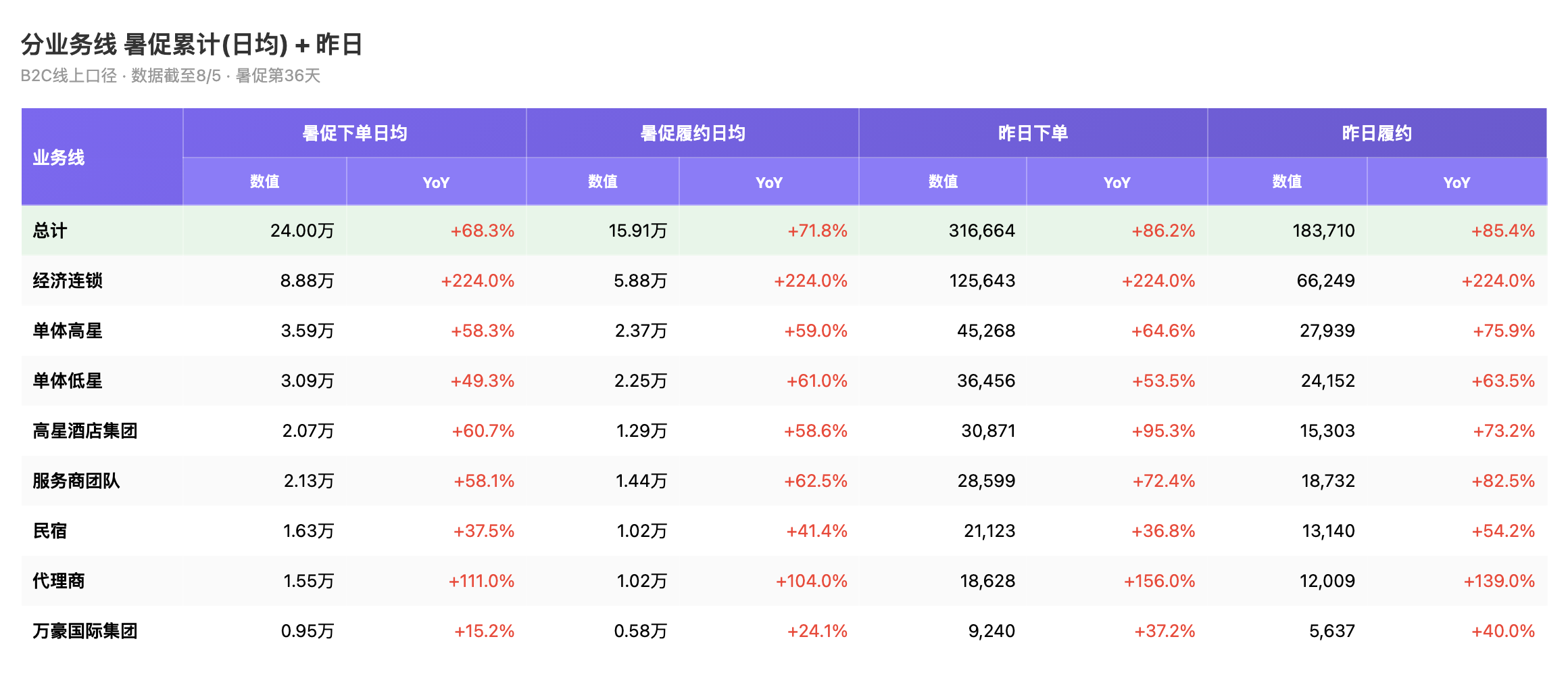Click the 代理商 row label

59,581
